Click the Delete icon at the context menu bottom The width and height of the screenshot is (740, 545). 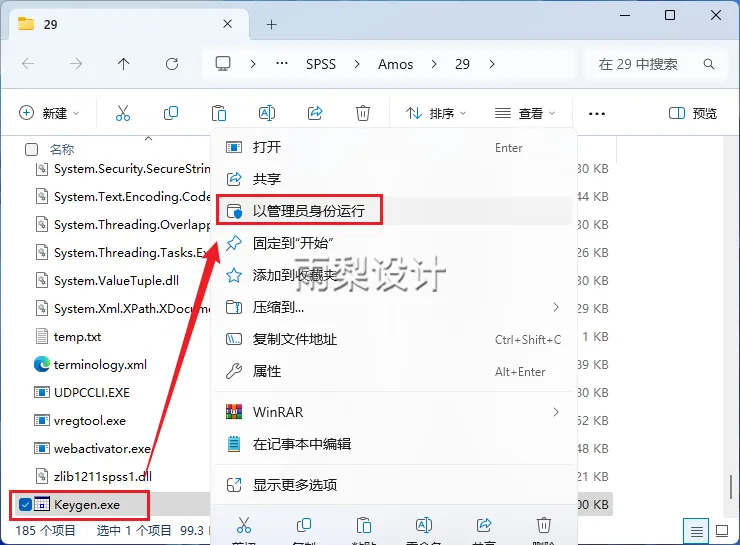[x=544, y=525]
